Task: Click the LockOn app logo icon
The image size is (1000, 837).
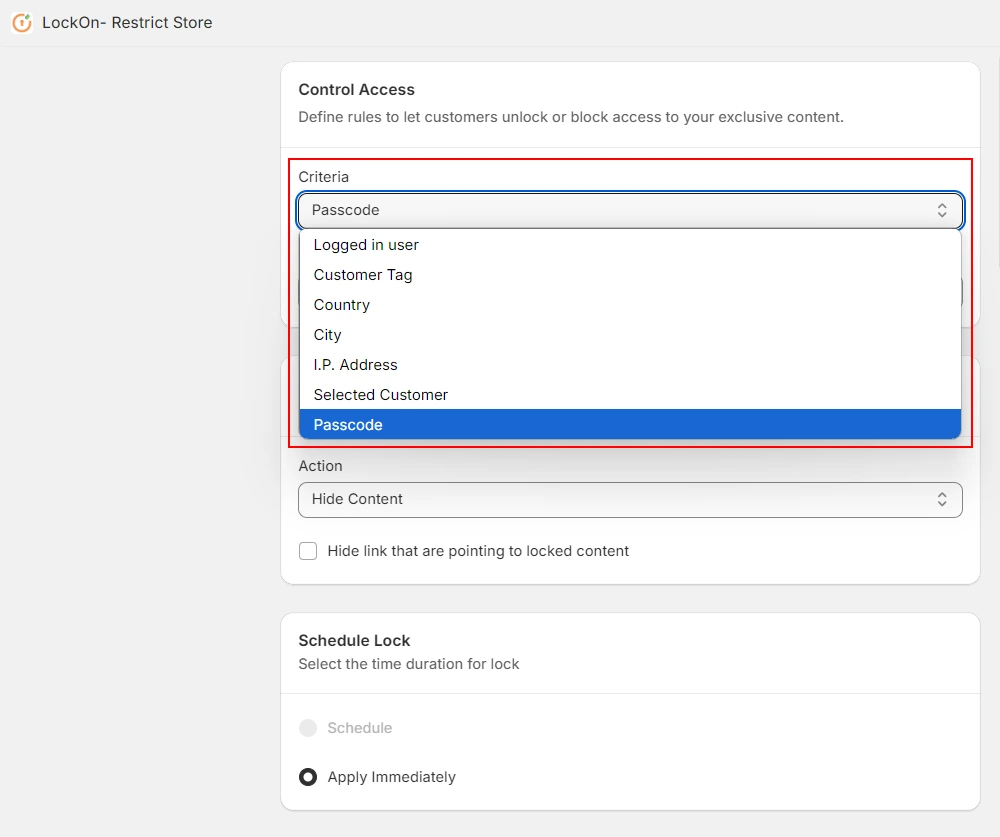Action: coord(22,22)
